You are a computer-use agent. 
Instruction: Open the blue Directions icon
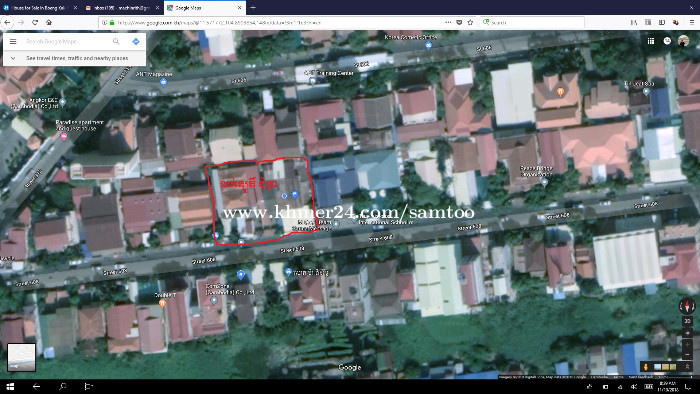point(136,41)
